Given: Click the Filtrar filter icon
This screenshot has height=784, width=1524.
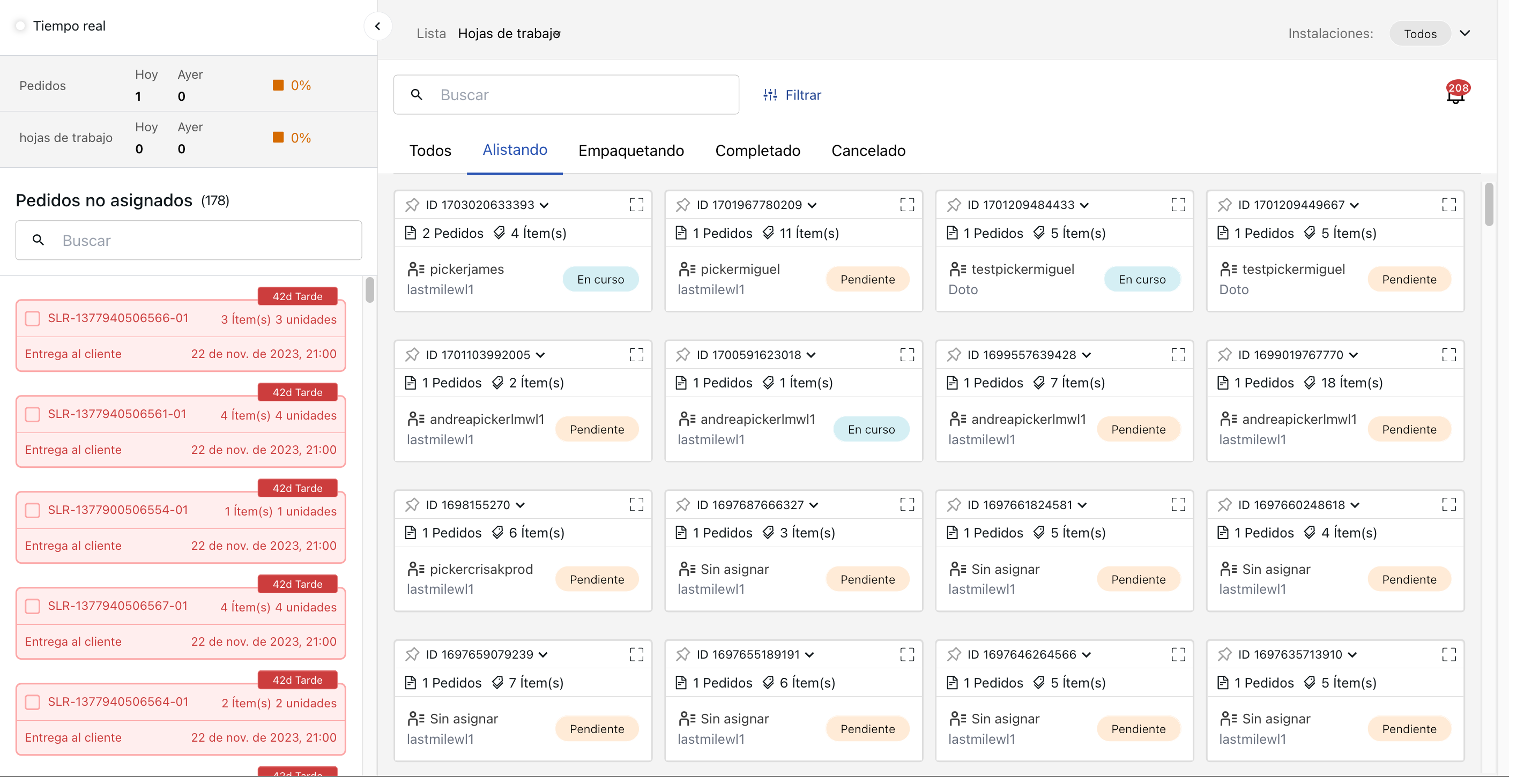Looking at the screenshot, I should (x=770, y=95).
